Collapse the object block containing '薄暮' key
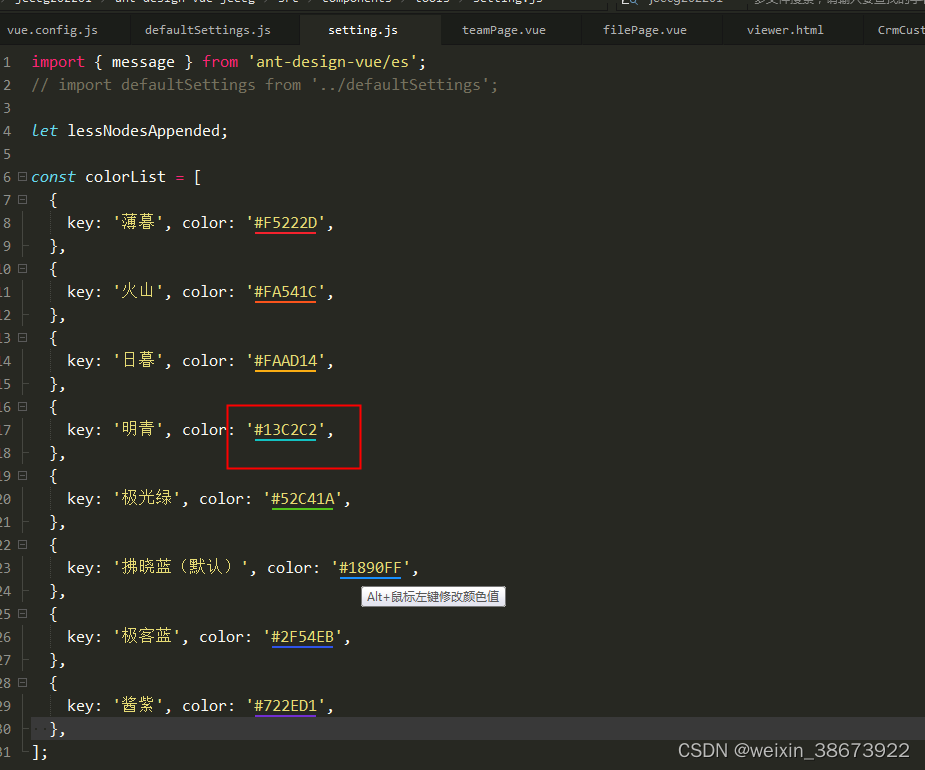The image size is (925, 770). tap(22, 199)
